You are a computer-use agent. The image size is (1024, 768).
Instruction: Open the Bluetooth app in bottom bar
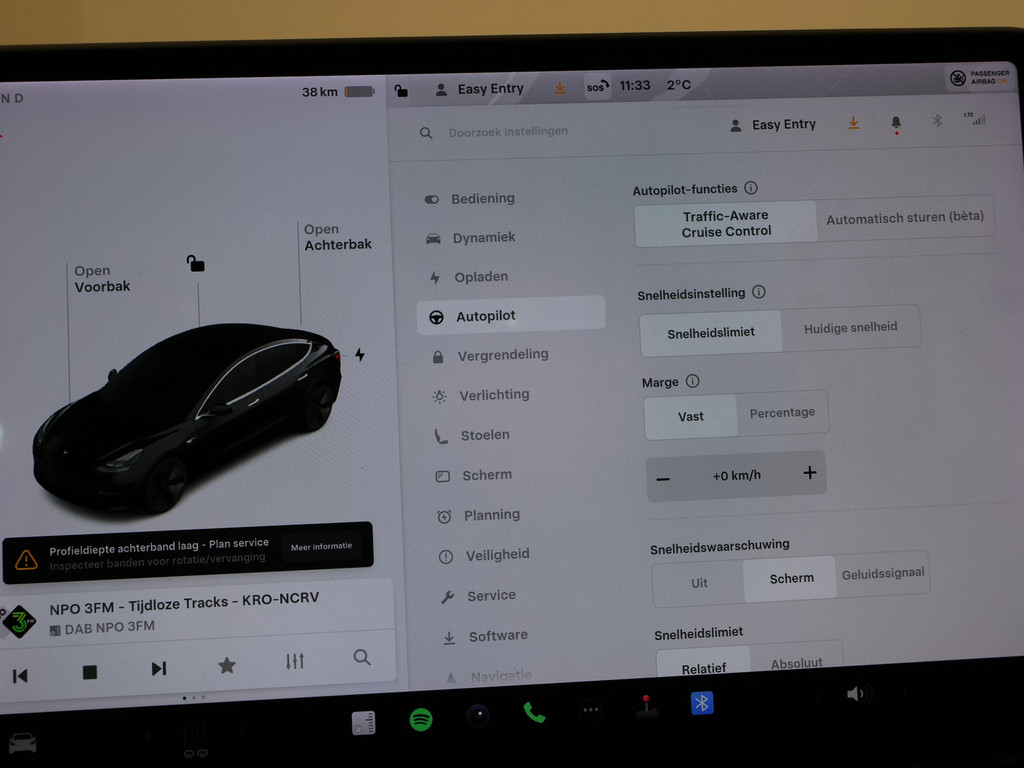(x=702, y=703)
